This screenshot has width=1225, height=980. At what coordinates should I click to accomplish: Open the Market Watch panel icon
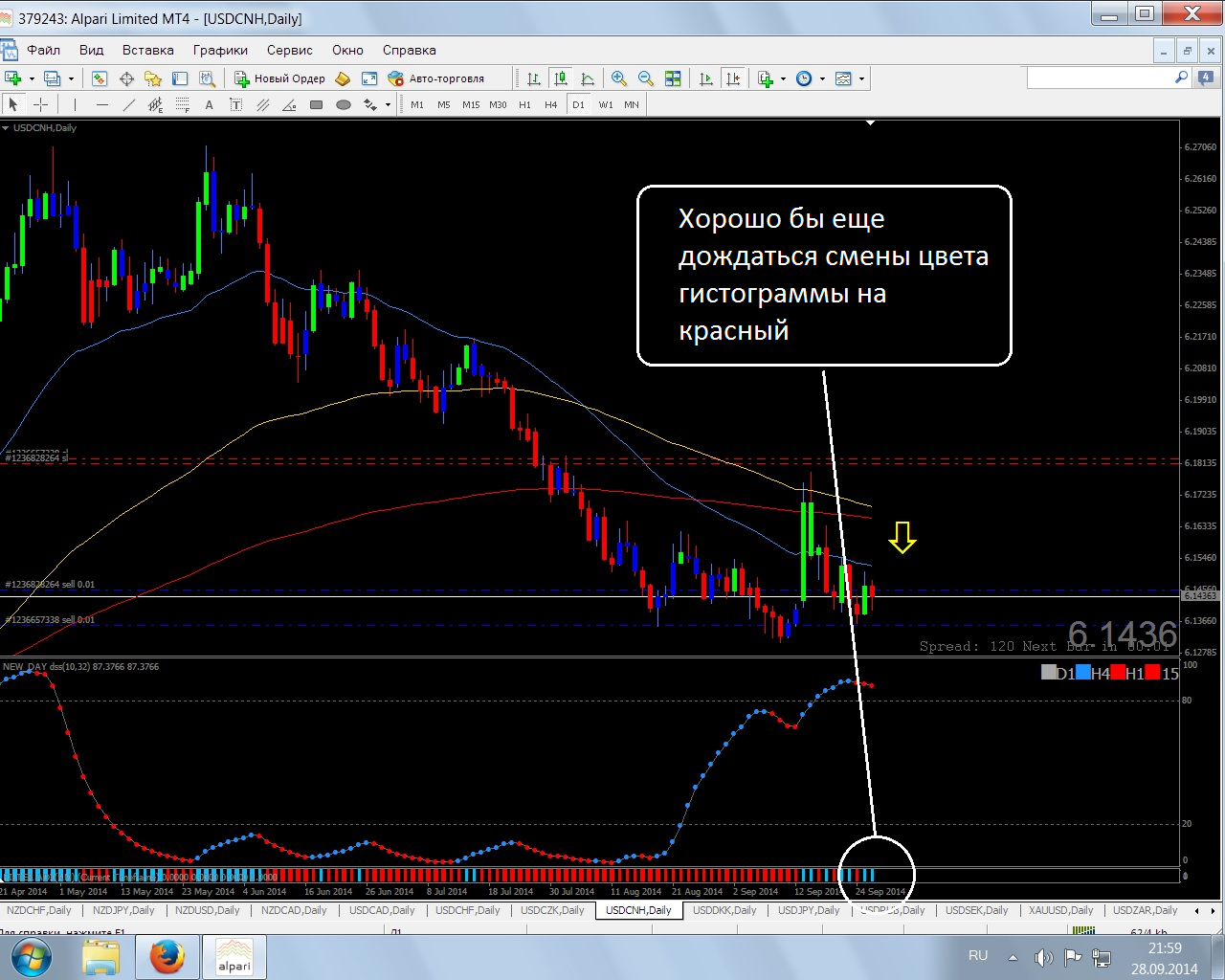coord(100,78)
